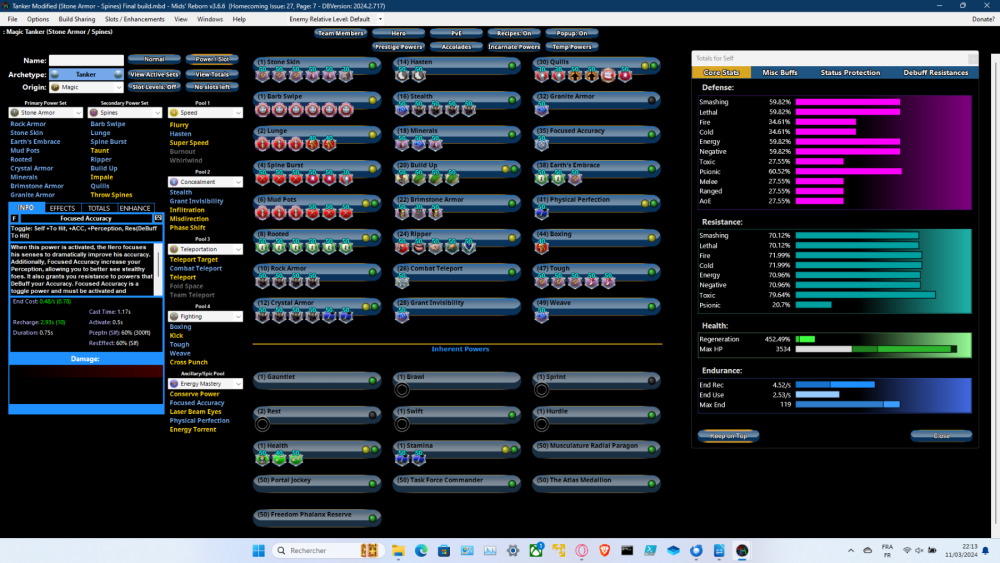Toggle the Stone Skin green status indicator

[373, 64]
